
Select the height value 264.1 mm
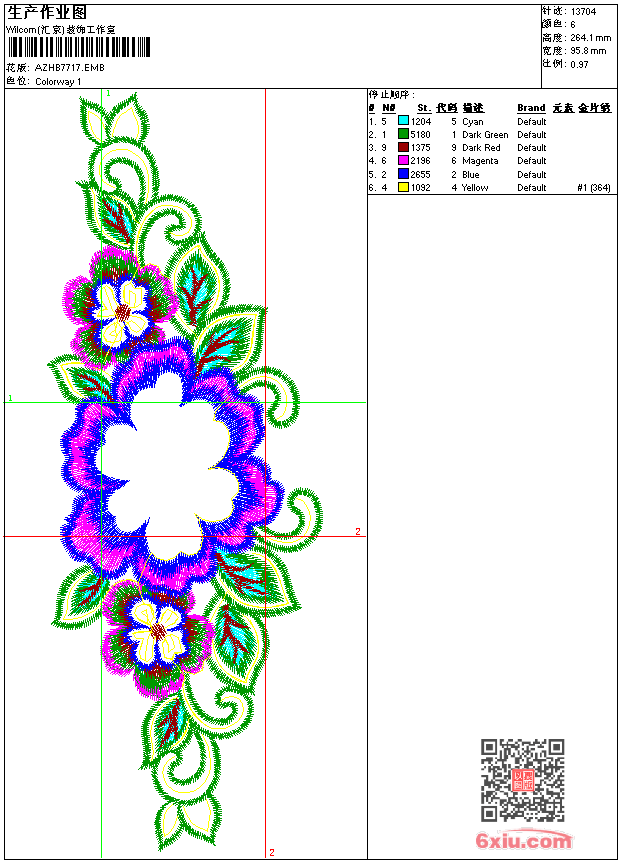[x=590, y=38]
